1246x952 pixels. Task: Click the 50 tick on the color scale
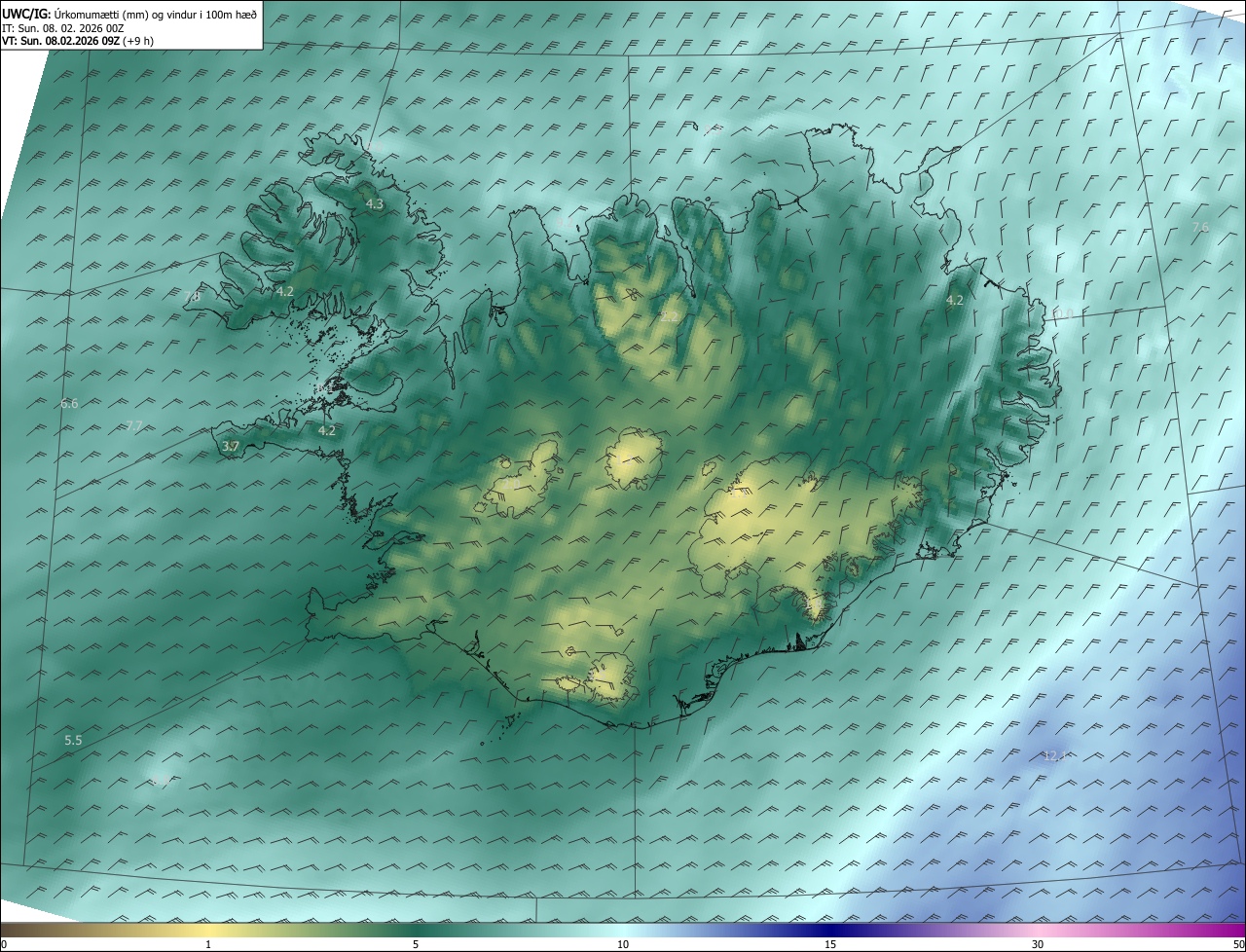click(1238, 944)
